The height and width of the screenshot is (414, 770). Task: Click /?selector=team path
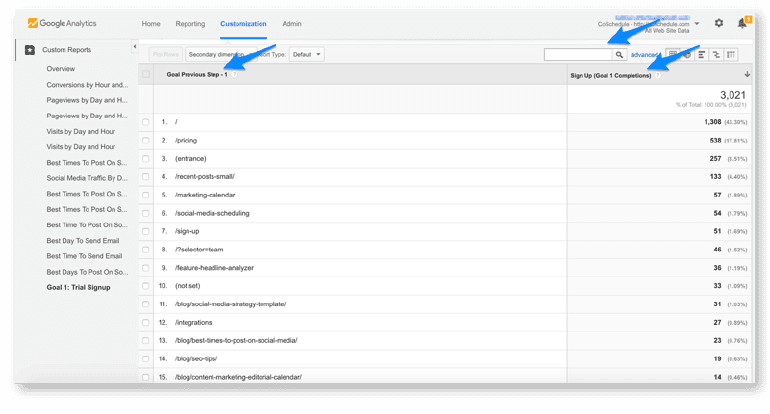[199, 249]
